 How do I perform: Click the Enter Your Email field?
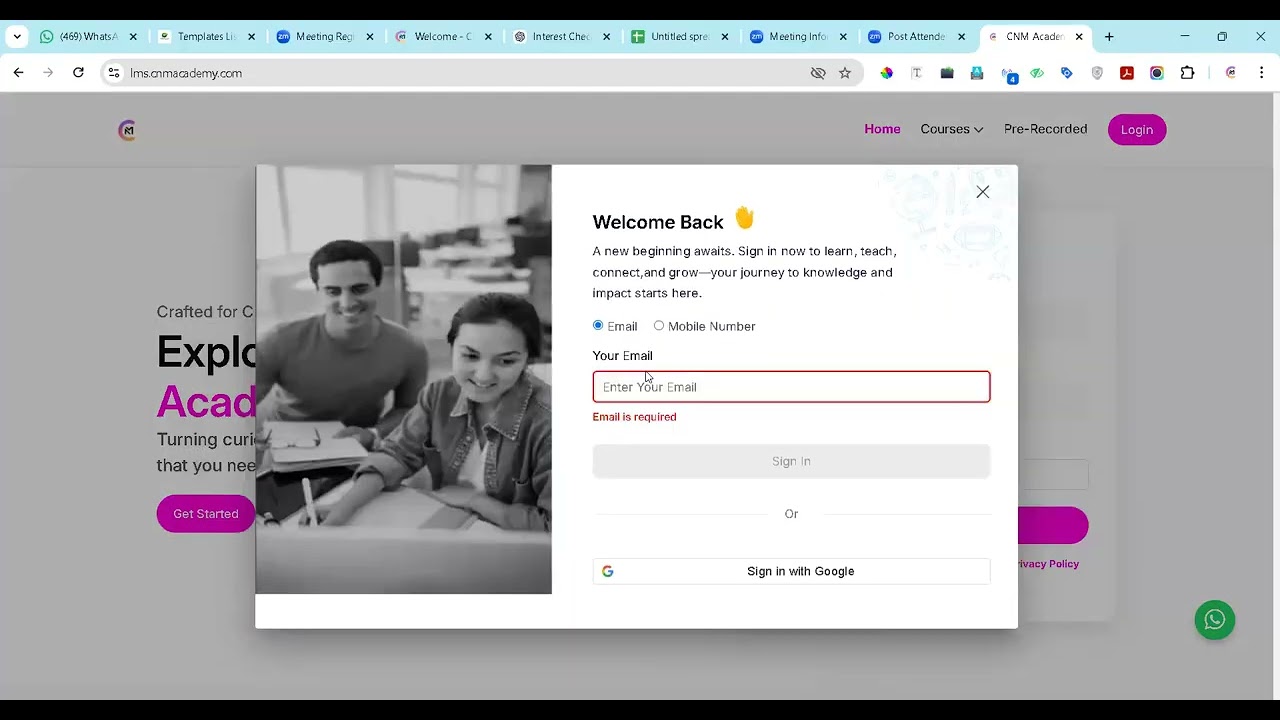pyautogui.click(x=791, y=387)
